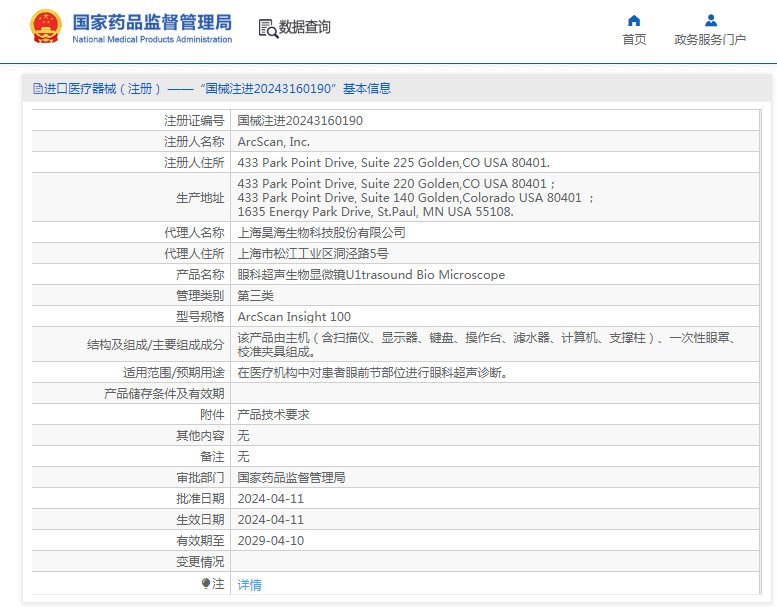Click the 代理人住所 label
Image resolution: width=777 pixels, height=607 pixels.
point(194,254)
